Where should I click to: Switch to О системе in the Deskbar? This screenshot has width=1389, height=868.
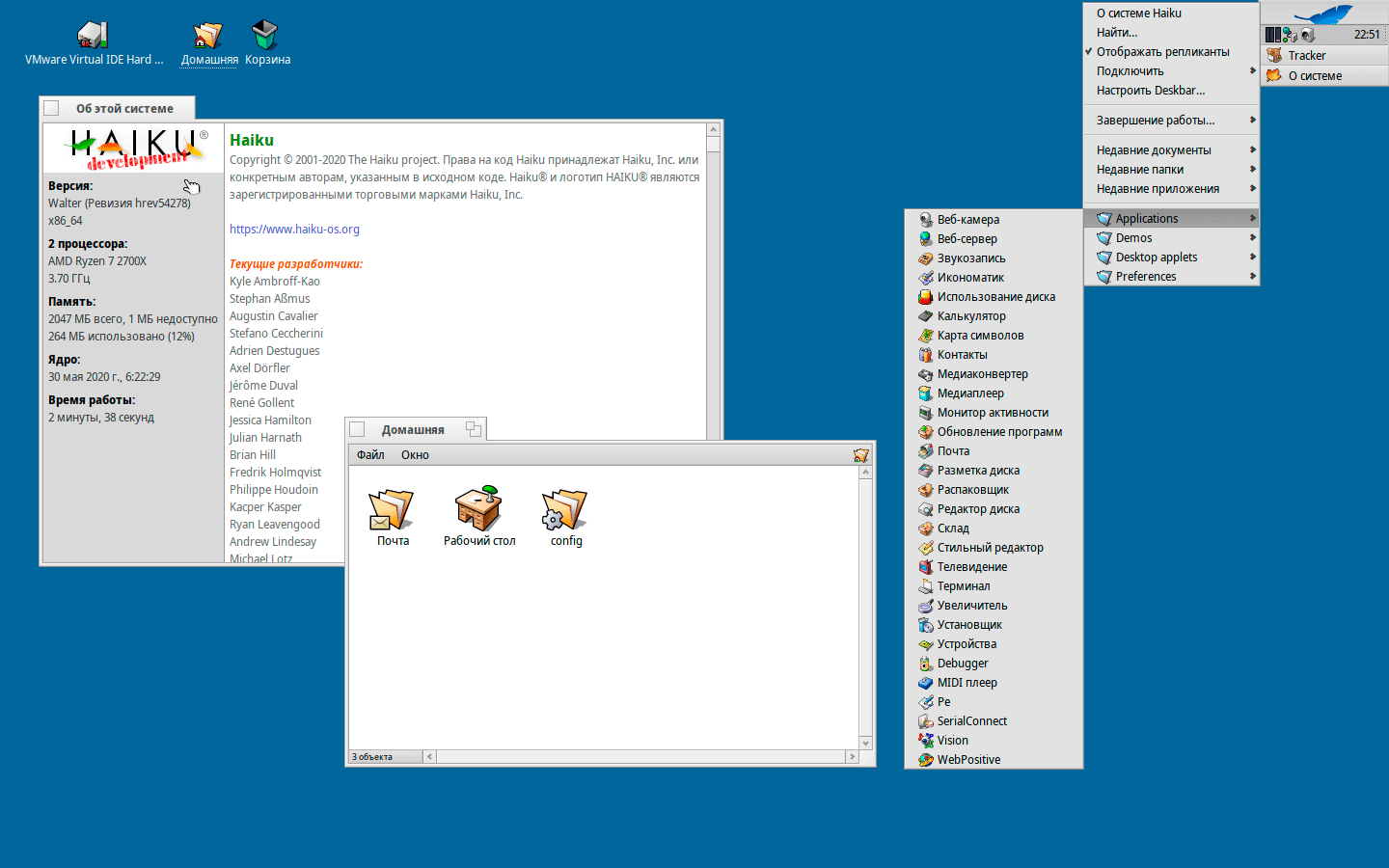pyautogui.click(x=1324, y=76)
